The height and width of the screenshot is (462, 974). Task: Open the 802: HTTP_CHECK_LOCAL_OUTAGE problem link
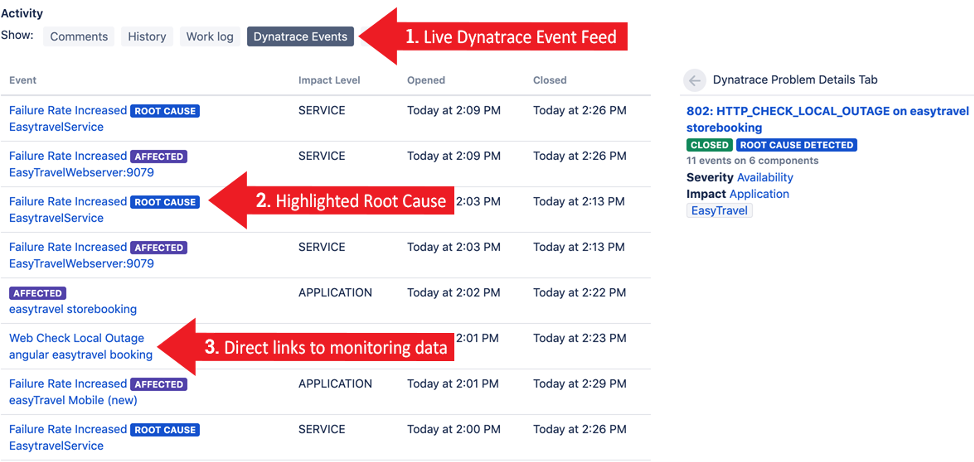coord(827,119)
